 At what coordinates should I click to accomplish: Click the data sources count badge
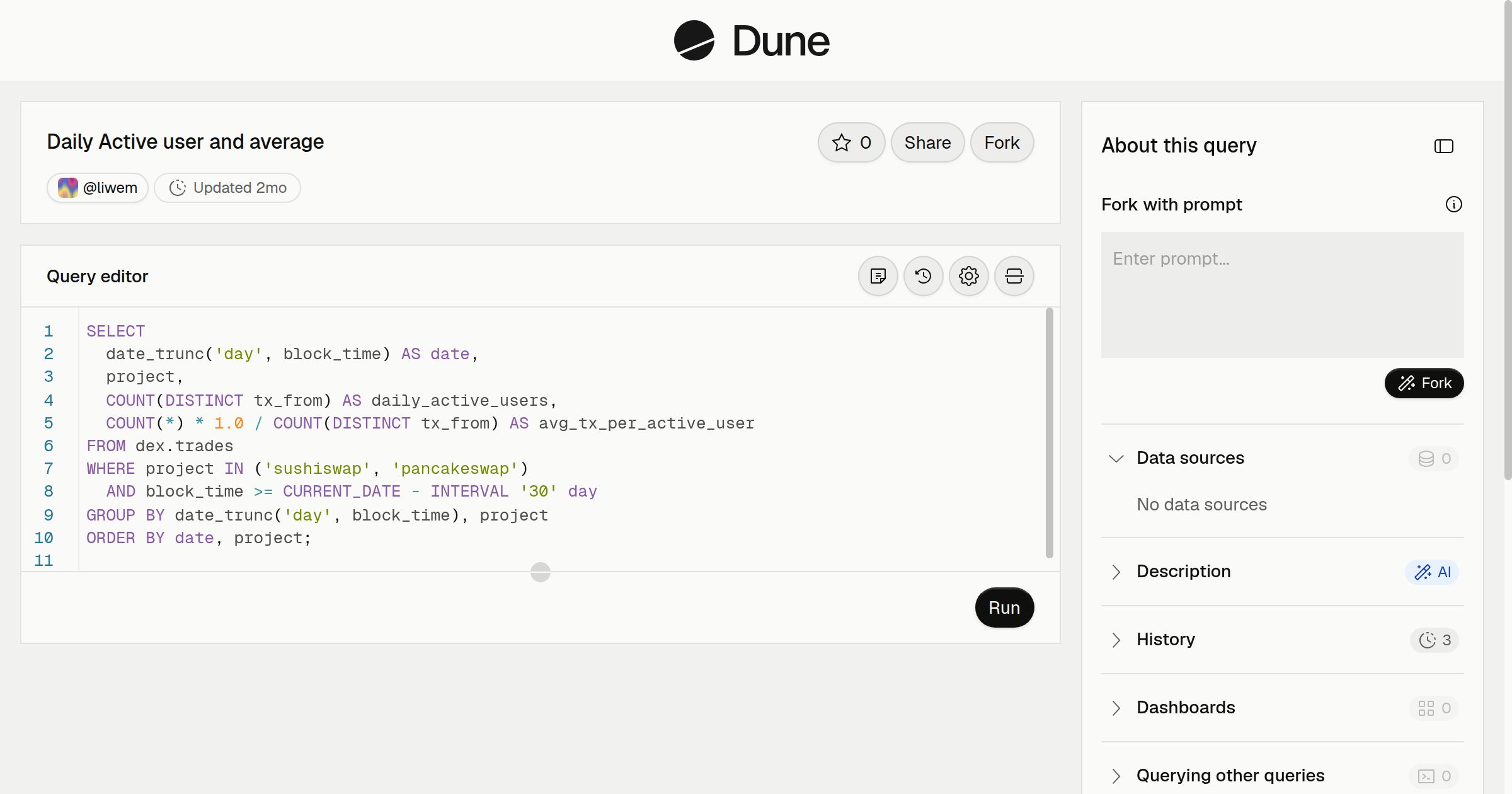tap(1434, 458)
